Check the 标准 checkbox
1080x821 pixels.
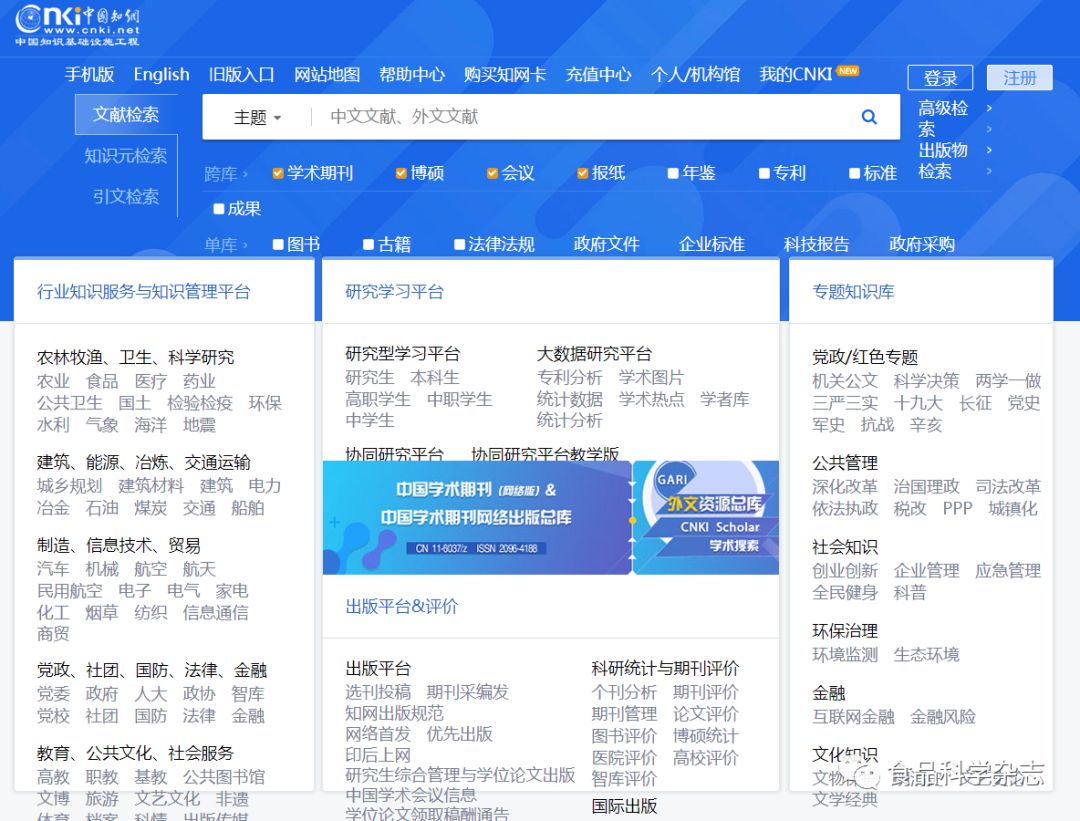coord(854,173)
